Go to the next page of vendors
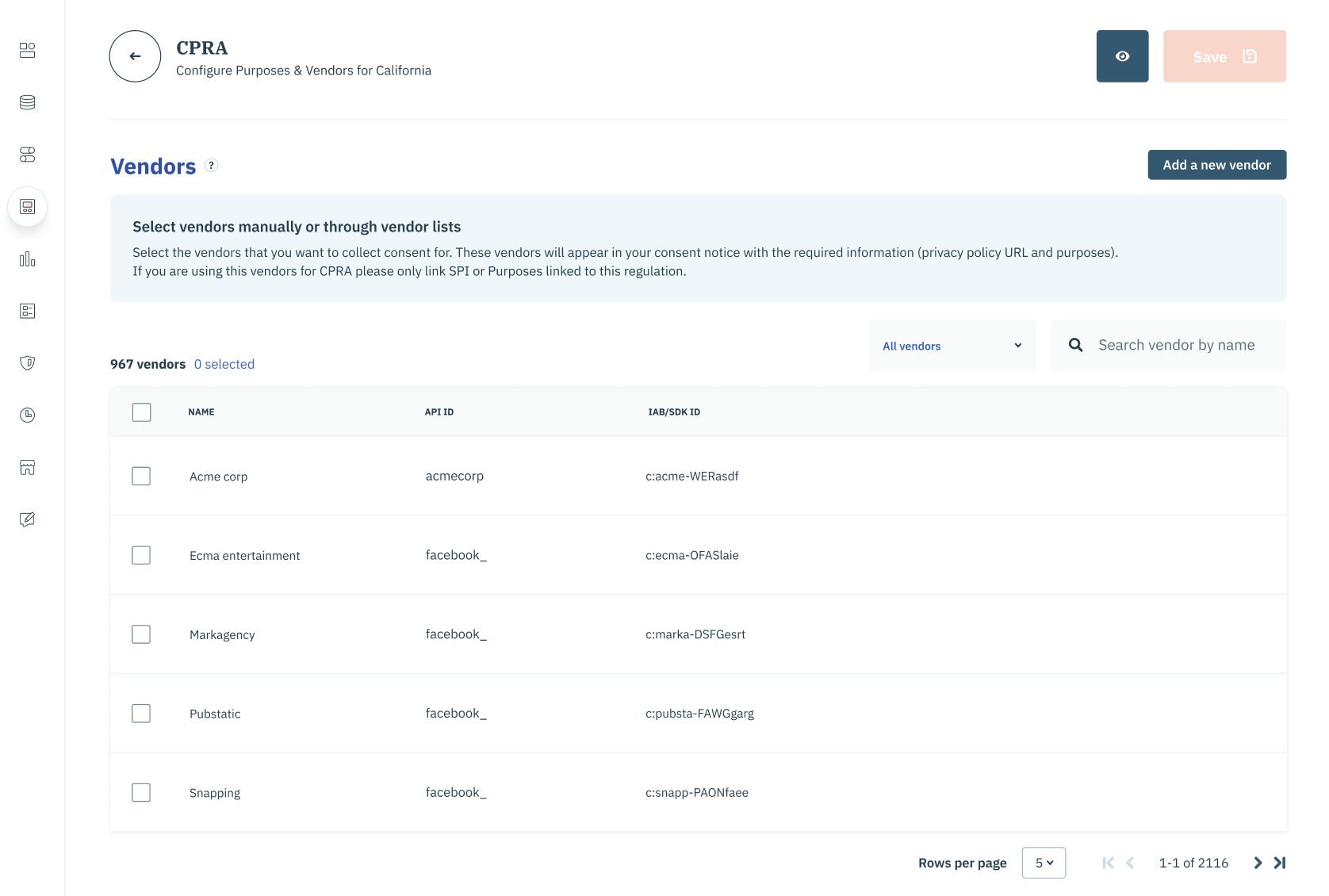The height and width of the screenshot is (896, 1329). [1257, 863]
